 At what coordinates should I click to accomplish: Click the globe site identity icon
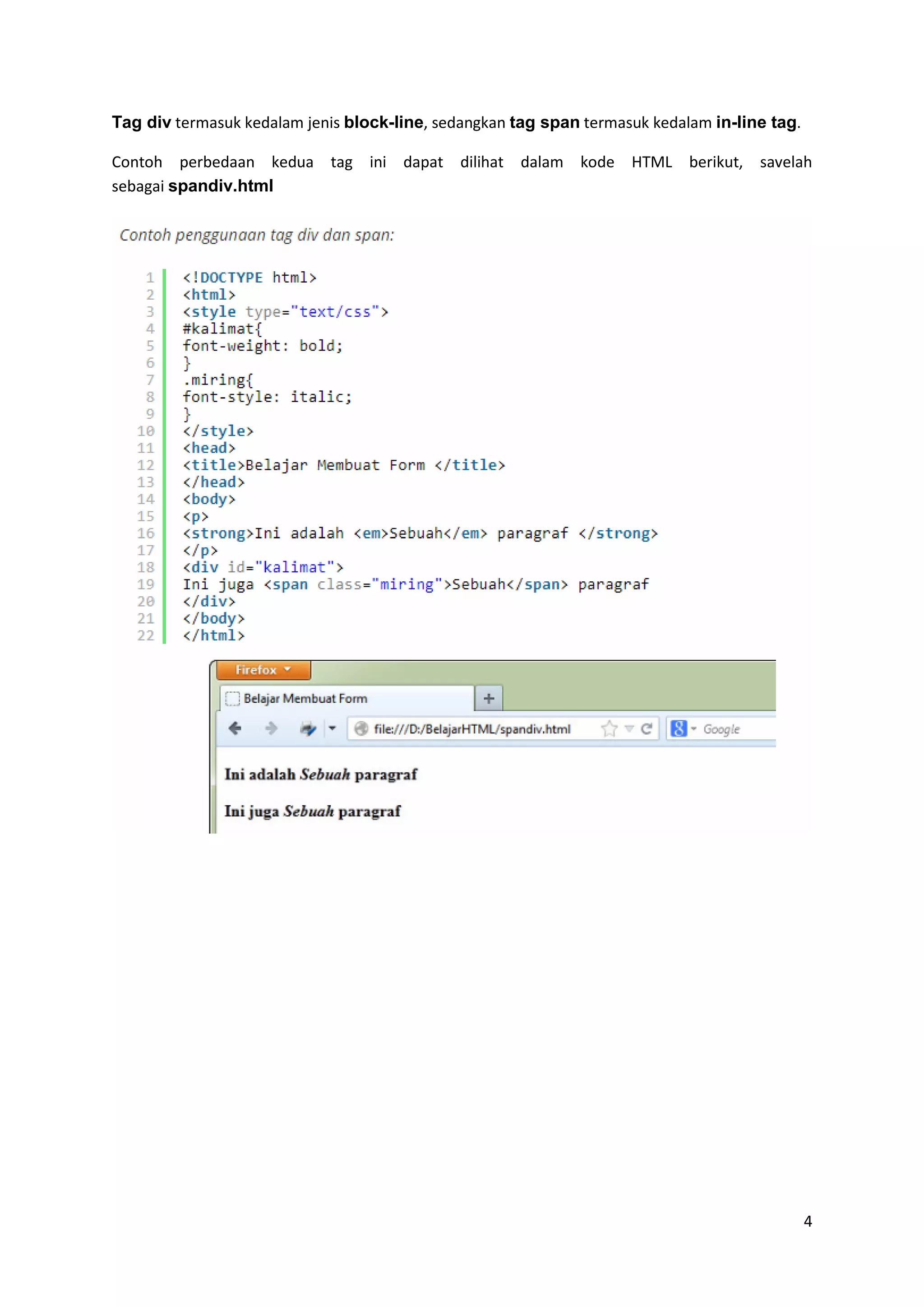[x=361, y=729]
